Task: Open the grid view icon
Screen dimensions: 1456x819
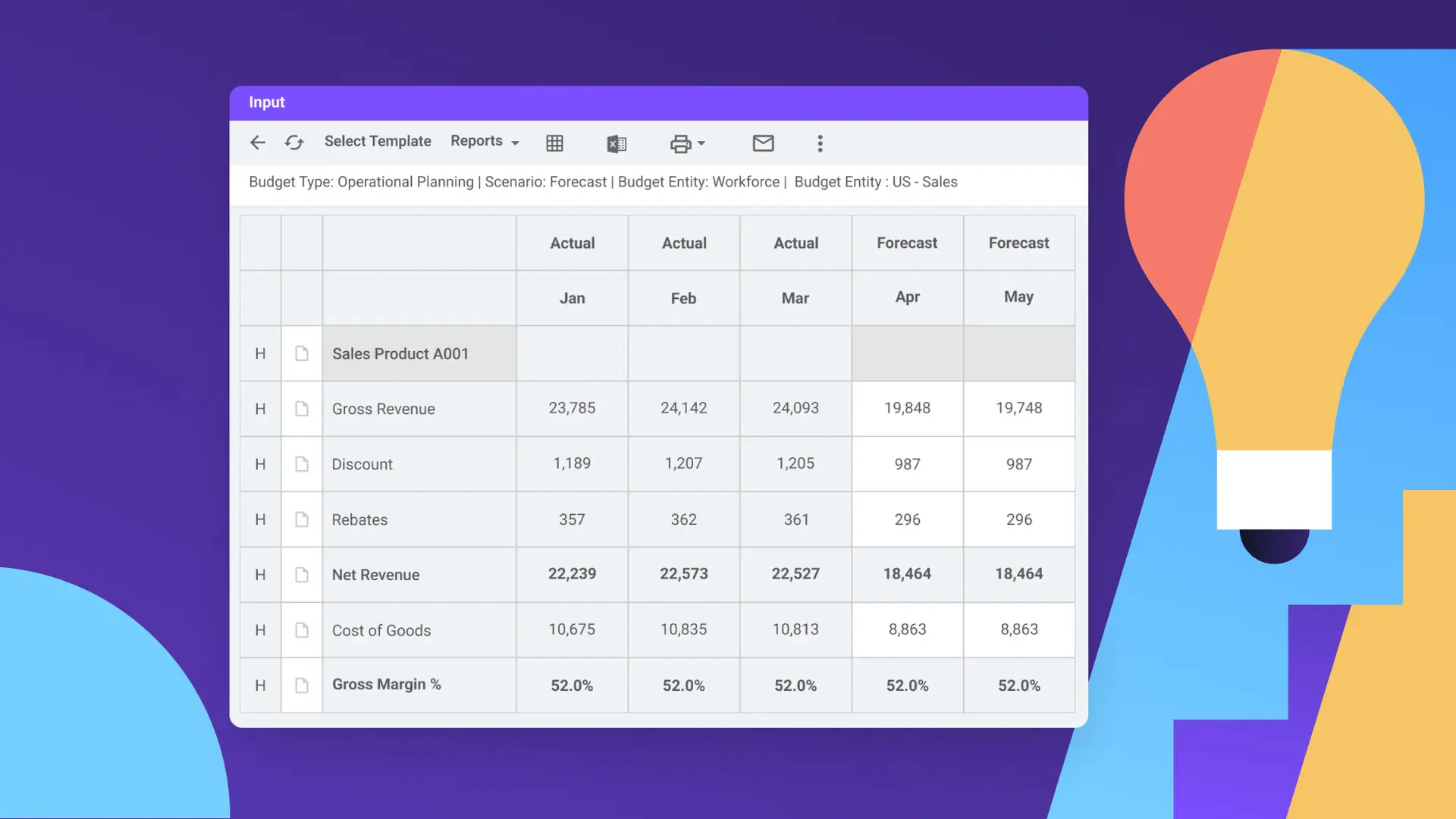Action: (554, 143)
